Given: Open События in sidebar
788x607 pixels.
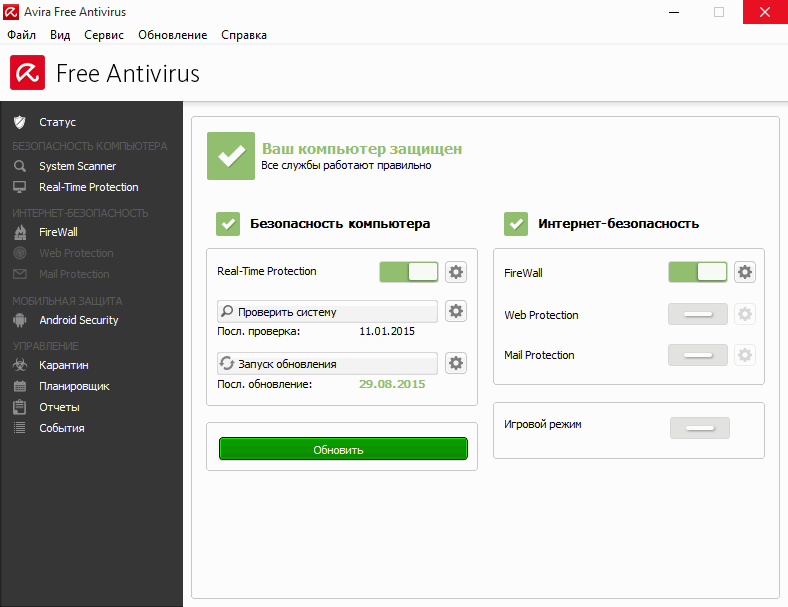Looking at the screenshot, I should [x=62, y=428].
